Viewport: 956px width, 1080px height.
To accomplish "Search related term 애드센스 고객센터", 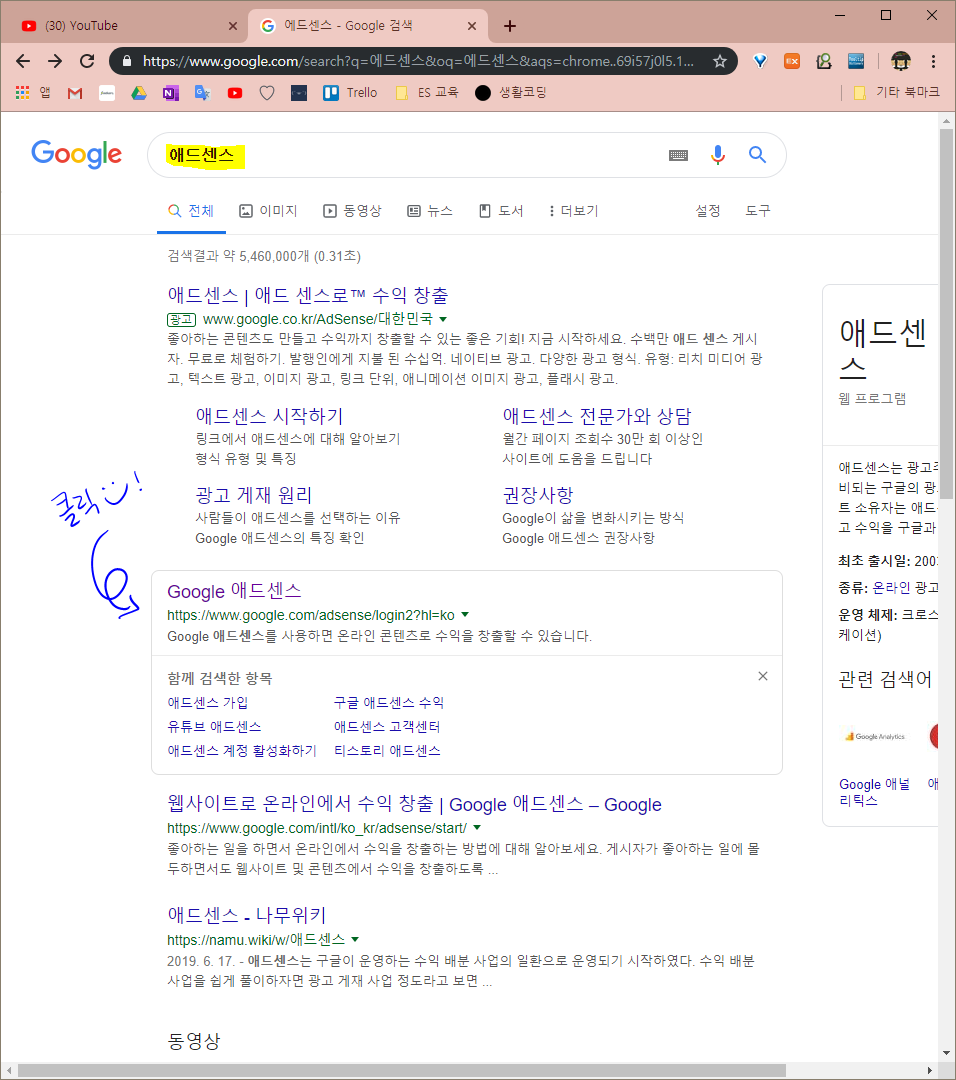I will pos(387,727).
